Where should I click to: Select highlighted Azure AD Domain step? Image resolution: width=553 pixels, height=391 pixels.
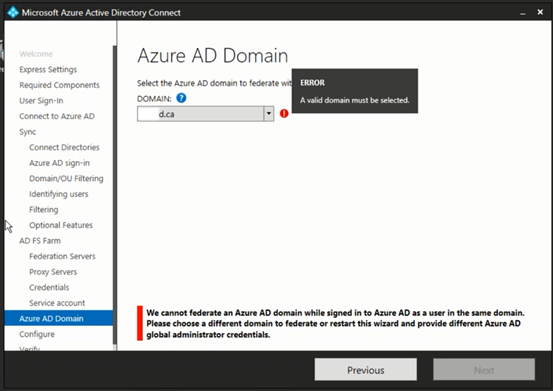point(59,318)
